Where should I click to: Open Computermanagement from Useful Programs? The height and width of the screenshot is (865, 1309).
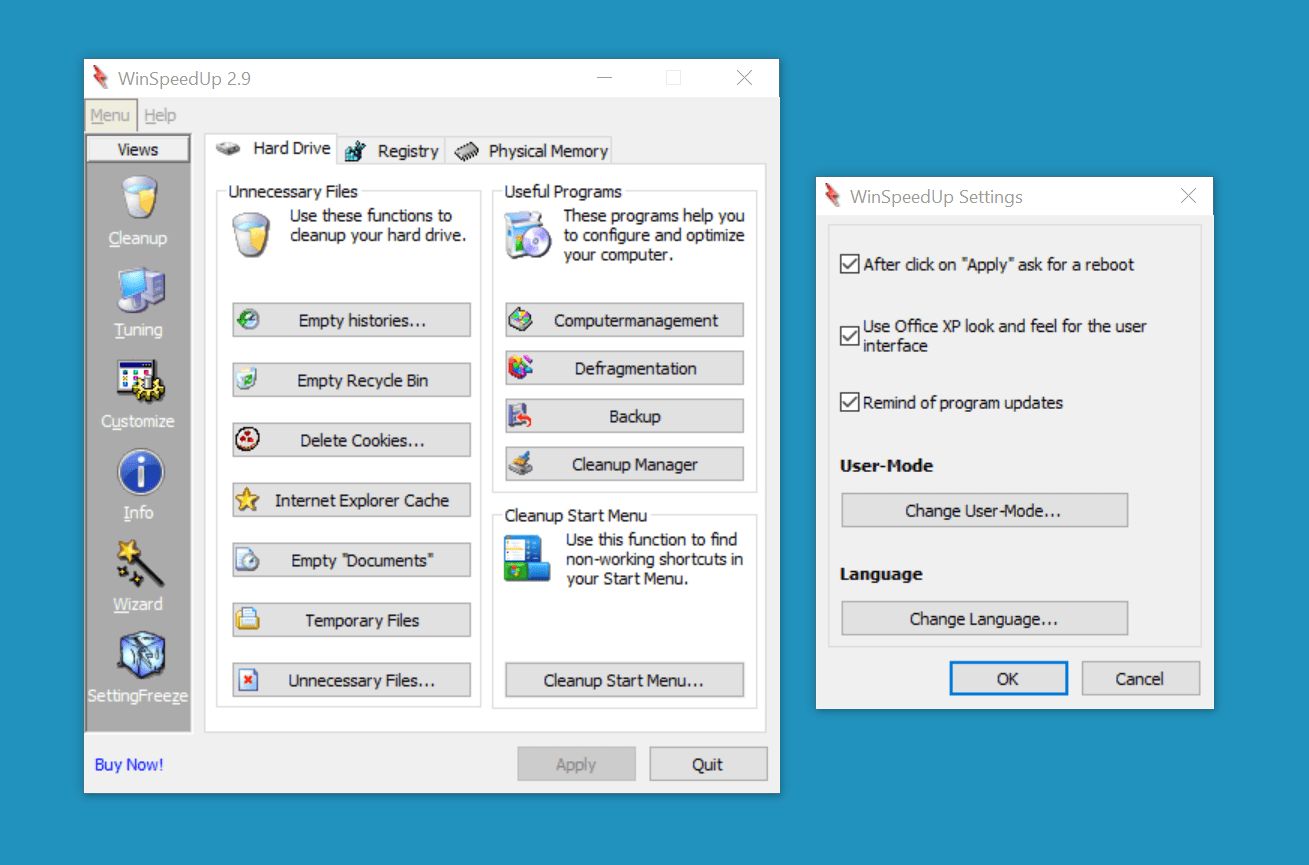[625, 321]
